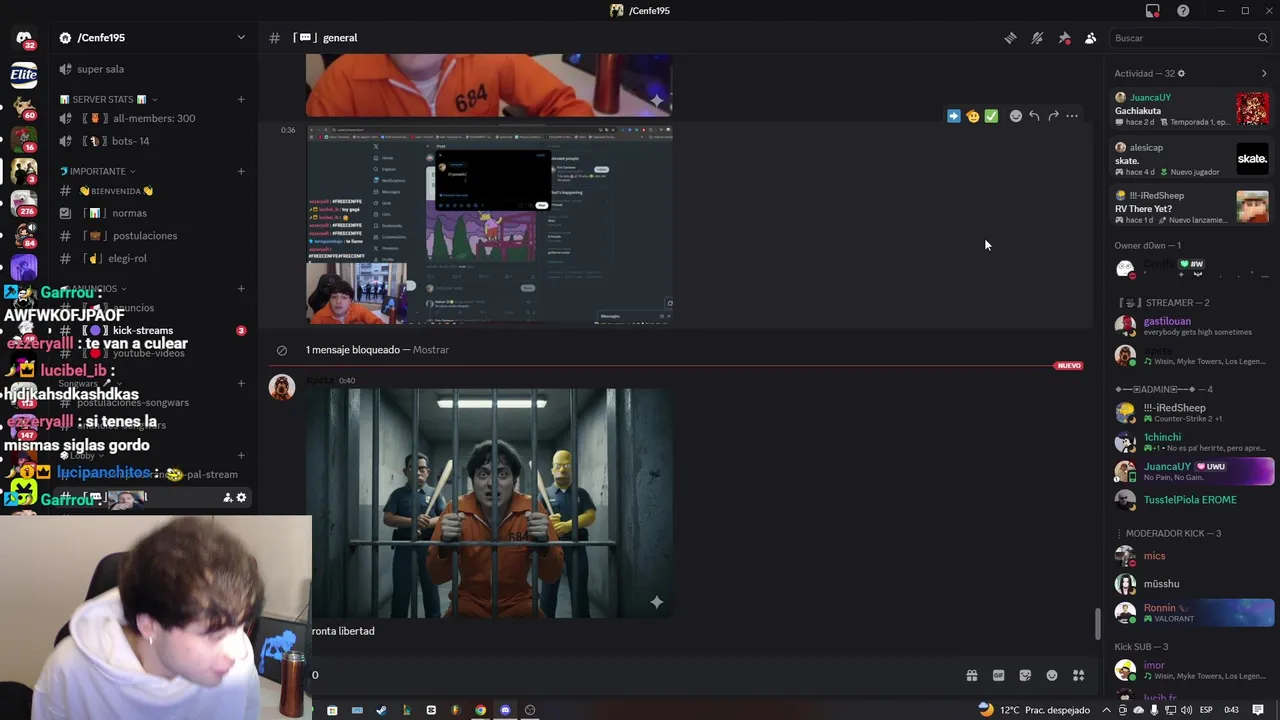
Task: React with the green checkmark emoji
Action: pyautogui.click(x=991, y=116)
